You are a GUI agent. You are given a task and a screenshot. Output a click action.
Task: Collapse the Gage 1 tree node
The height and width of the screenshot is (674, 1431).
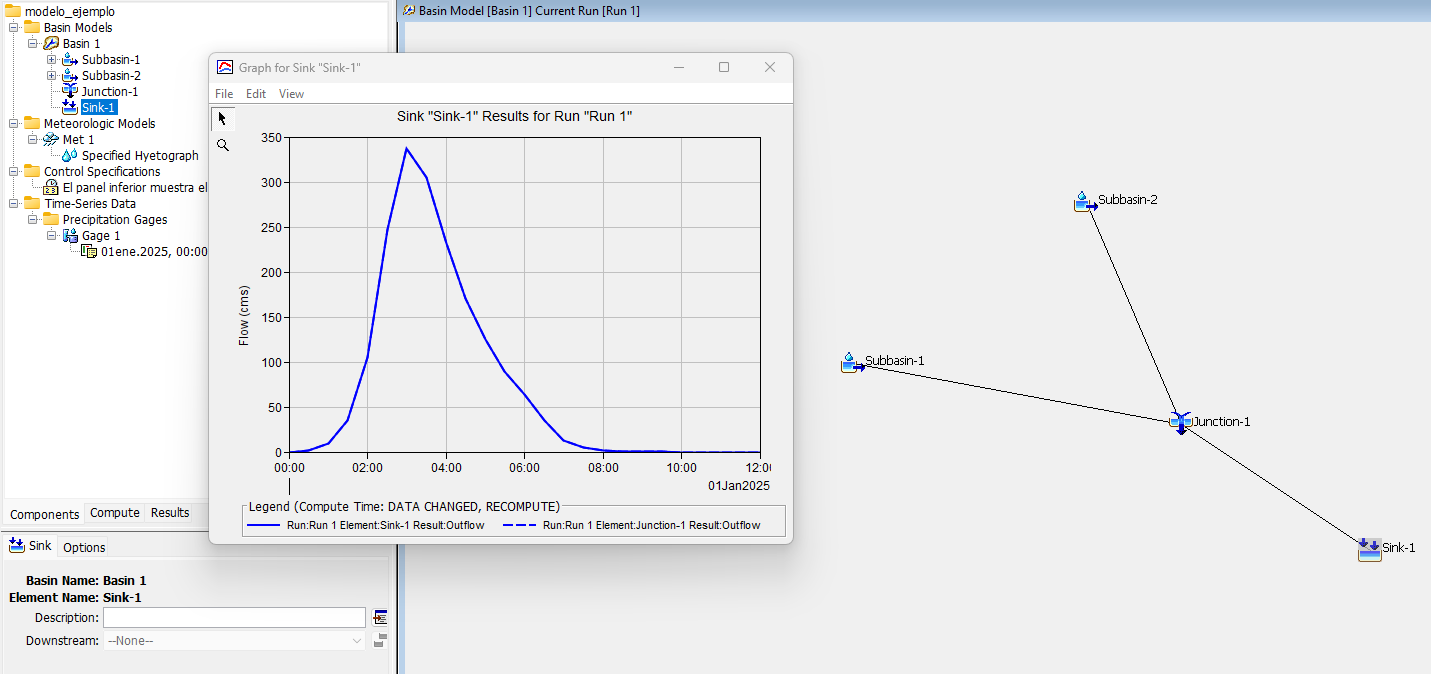coord(52,236)
